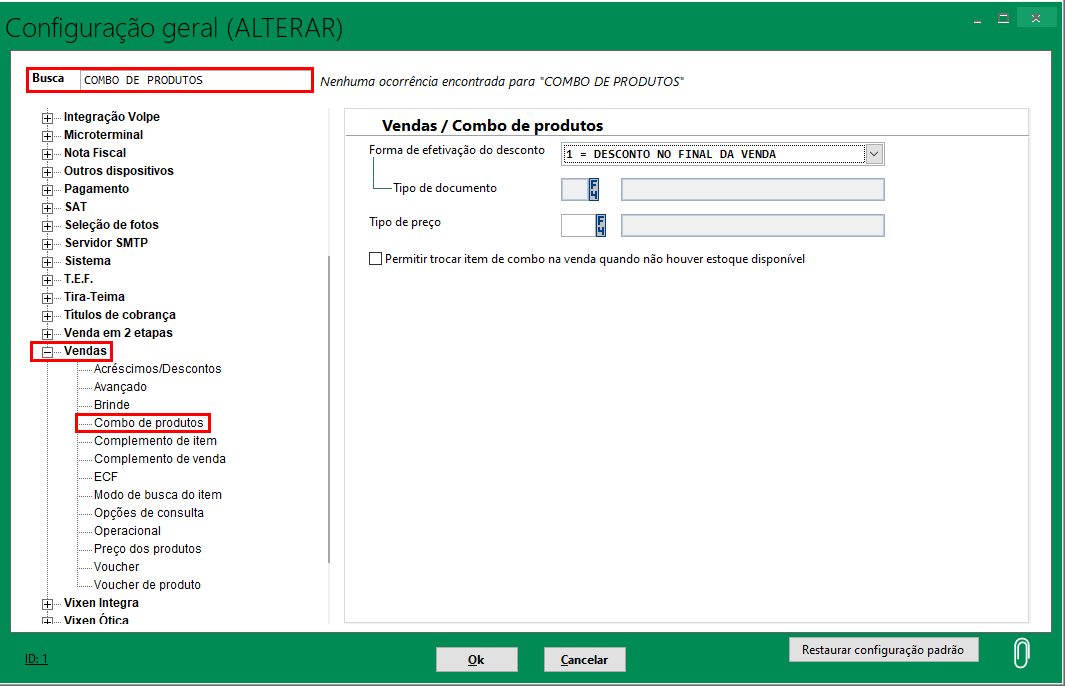Select Acréscimos/Descontos under Vendas
Viewport: 1065px width, 686px height.
pos(157,369)
